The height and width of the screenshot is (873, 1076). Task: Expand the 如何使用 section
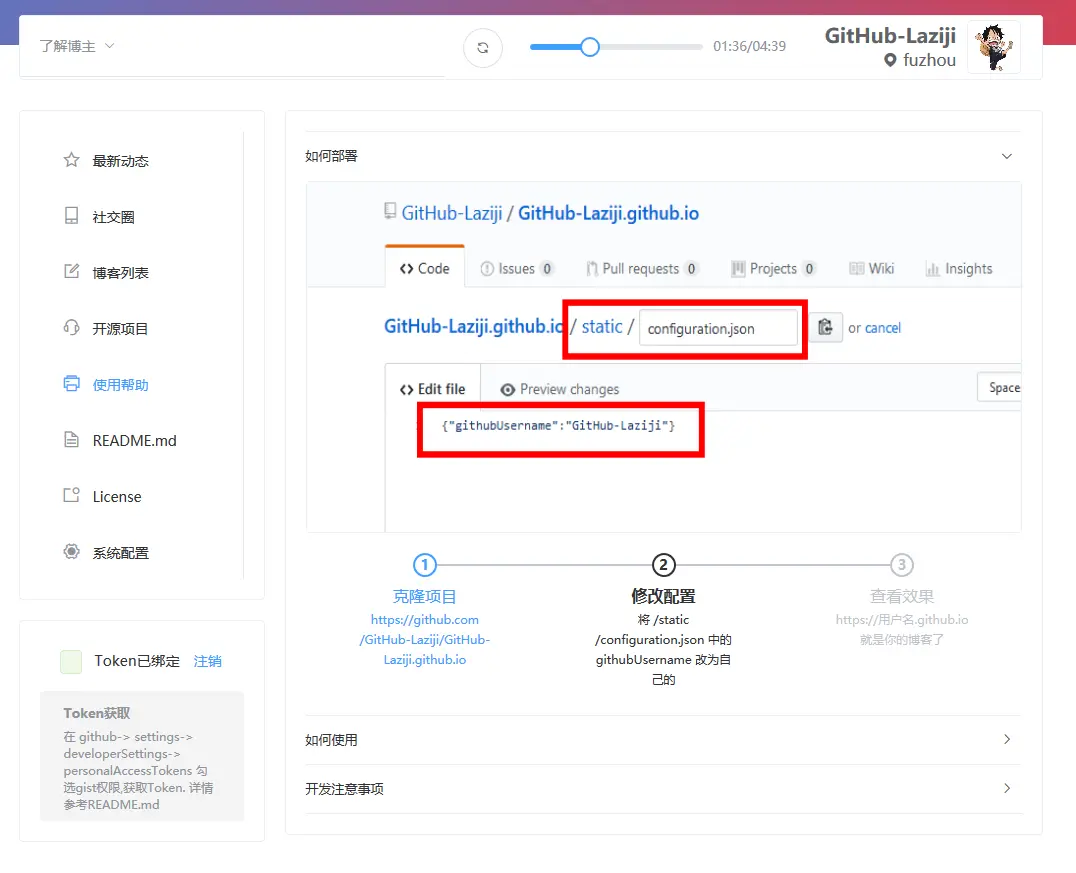point(663,740)
